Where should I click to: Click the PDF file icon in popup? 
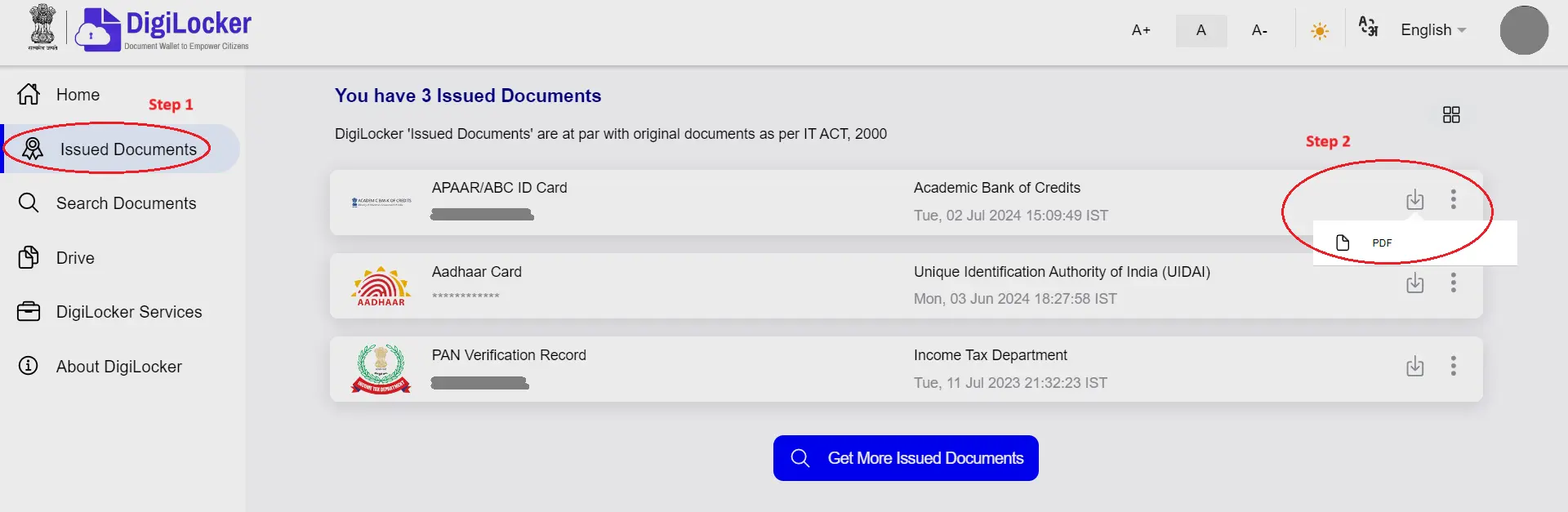[1343, 243]
